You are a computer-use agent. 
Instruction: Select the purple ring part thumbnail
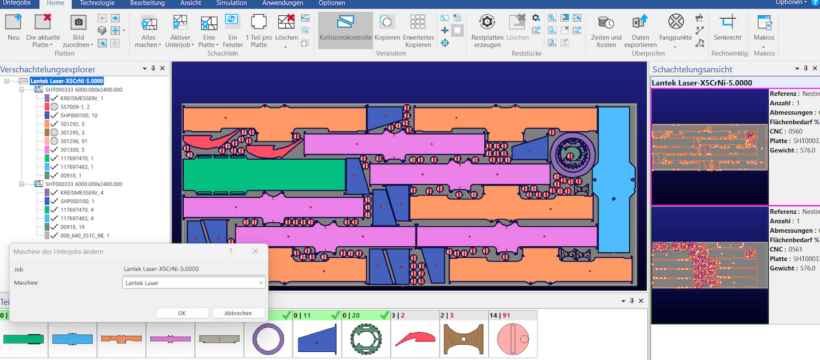[268, 340]
